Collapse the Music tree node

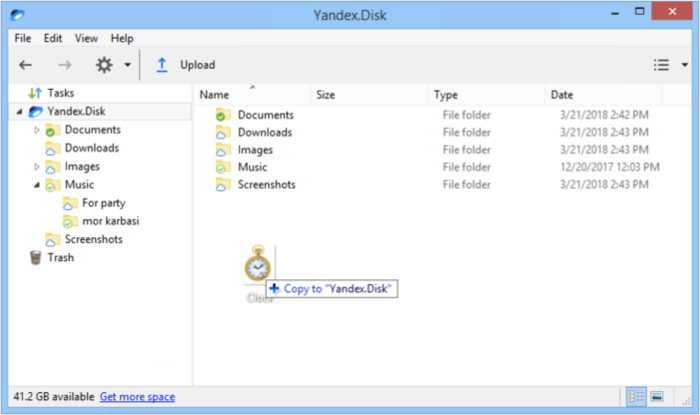[37, 185]
